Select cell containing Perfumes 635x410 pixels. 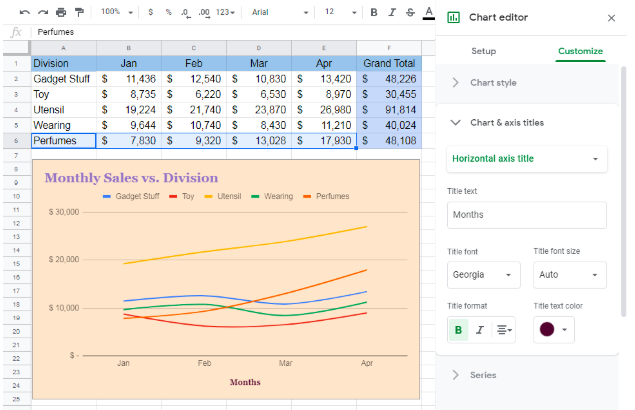(x=64, y=141)
